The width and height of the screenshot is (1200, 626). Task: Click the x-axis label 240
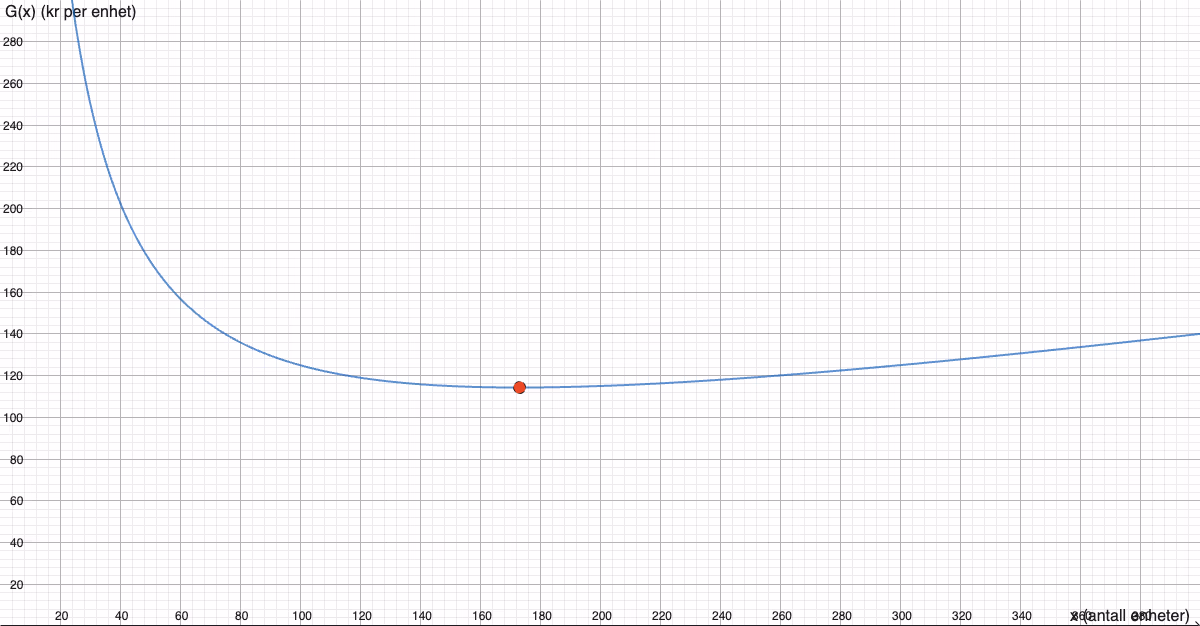(721, 615)
